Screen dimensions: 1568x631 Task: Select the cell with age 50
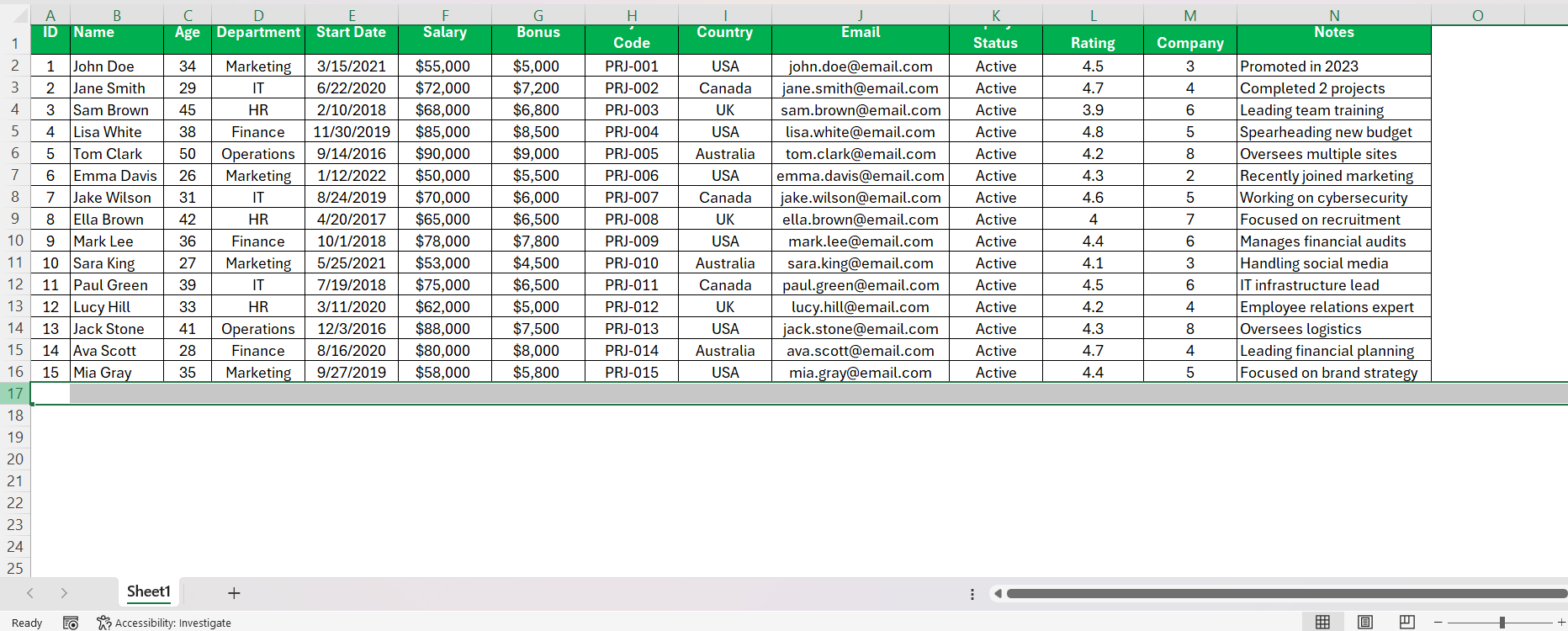point(188,153)
